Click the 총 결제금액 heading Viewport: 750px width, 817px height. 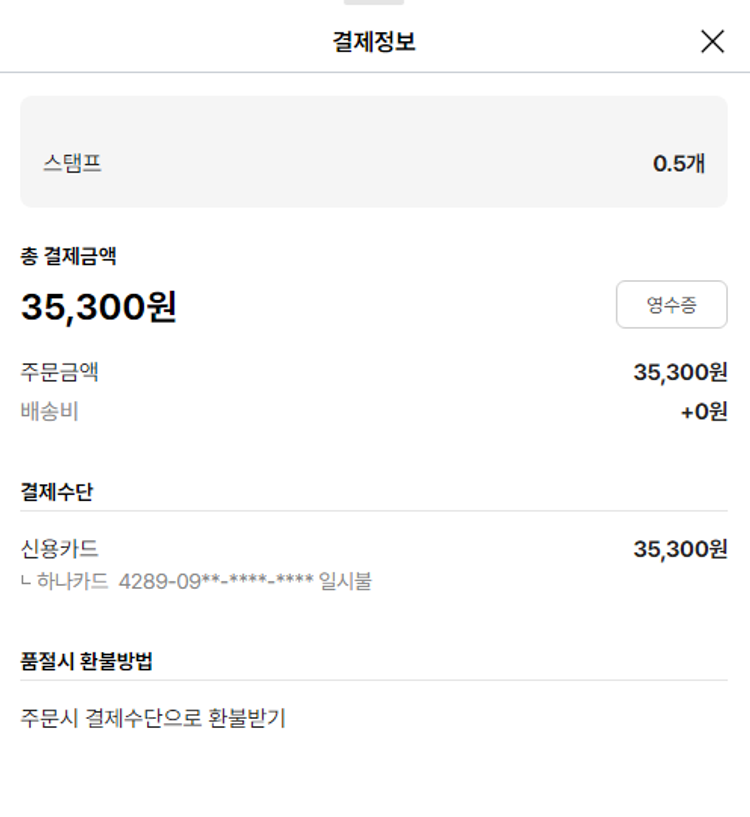tap(69, 256)
